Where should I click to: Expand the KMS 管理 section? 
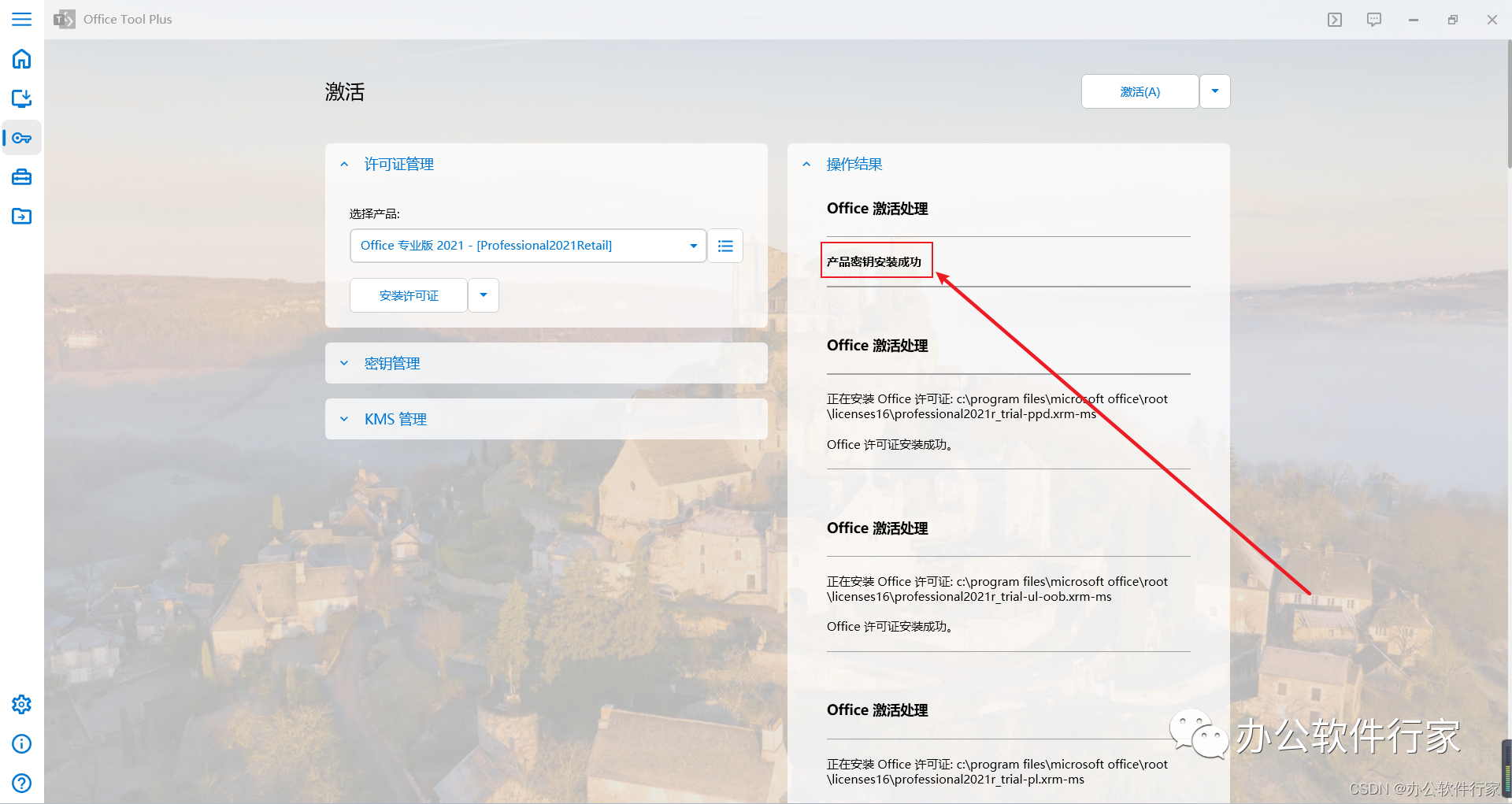point(547,419)
